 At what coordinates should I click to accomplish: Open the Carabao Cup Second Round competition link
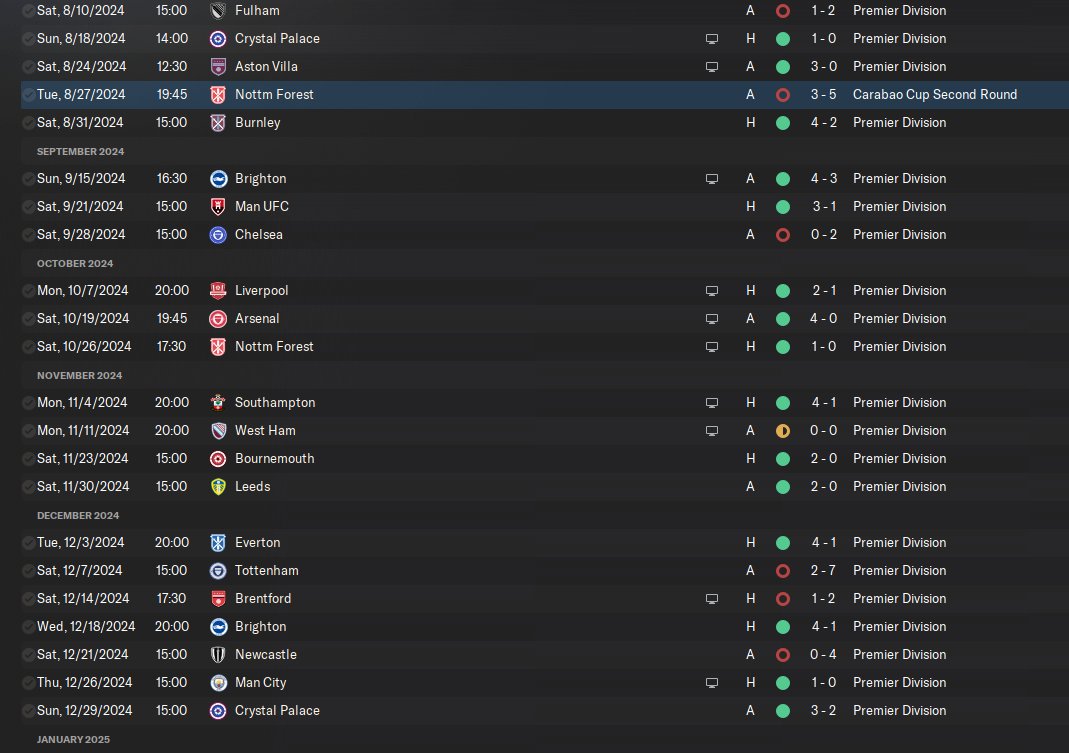click(935, 95)
